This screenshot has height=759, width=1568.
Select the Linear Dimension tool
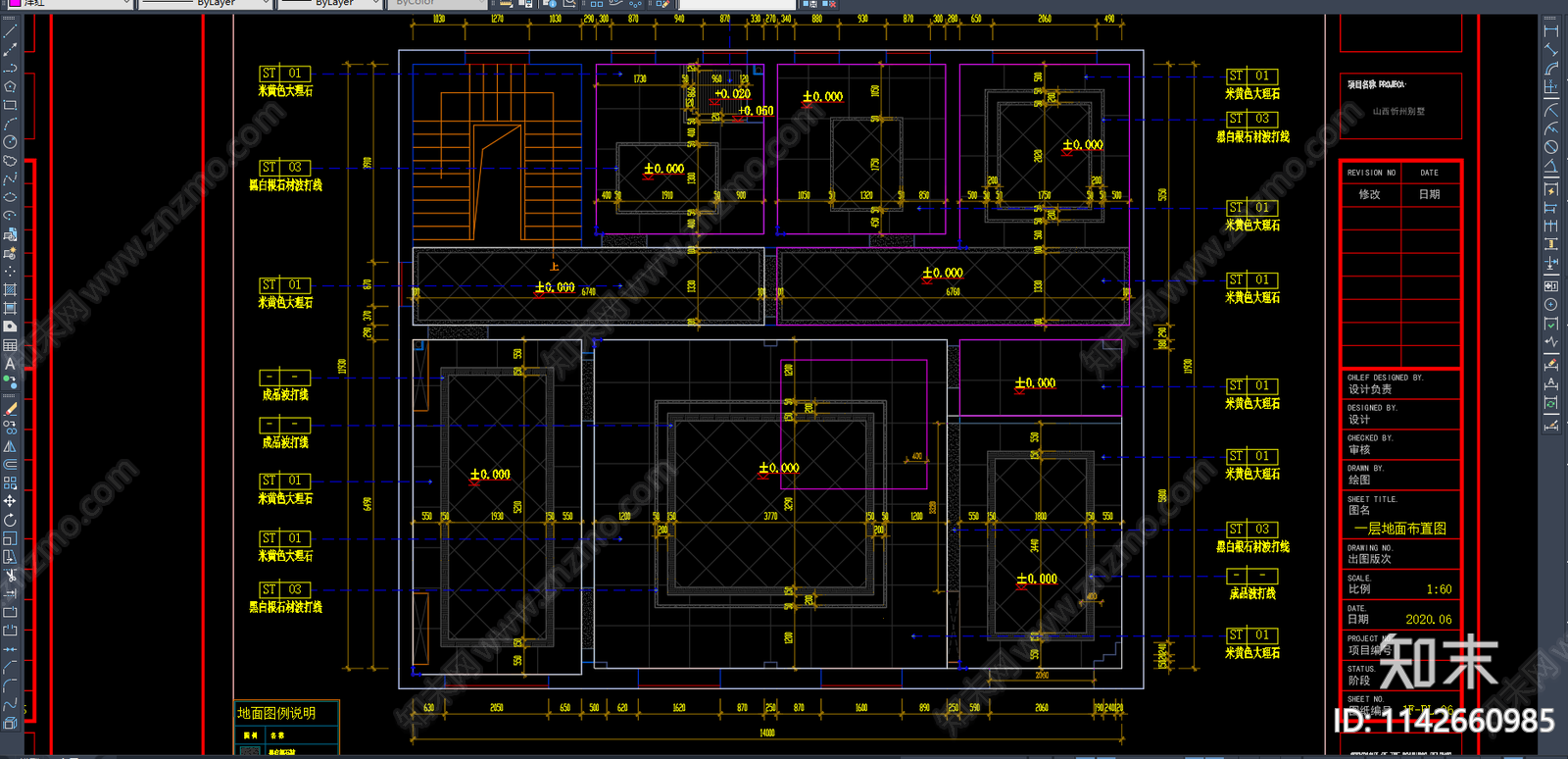(x=1551, y=31)
